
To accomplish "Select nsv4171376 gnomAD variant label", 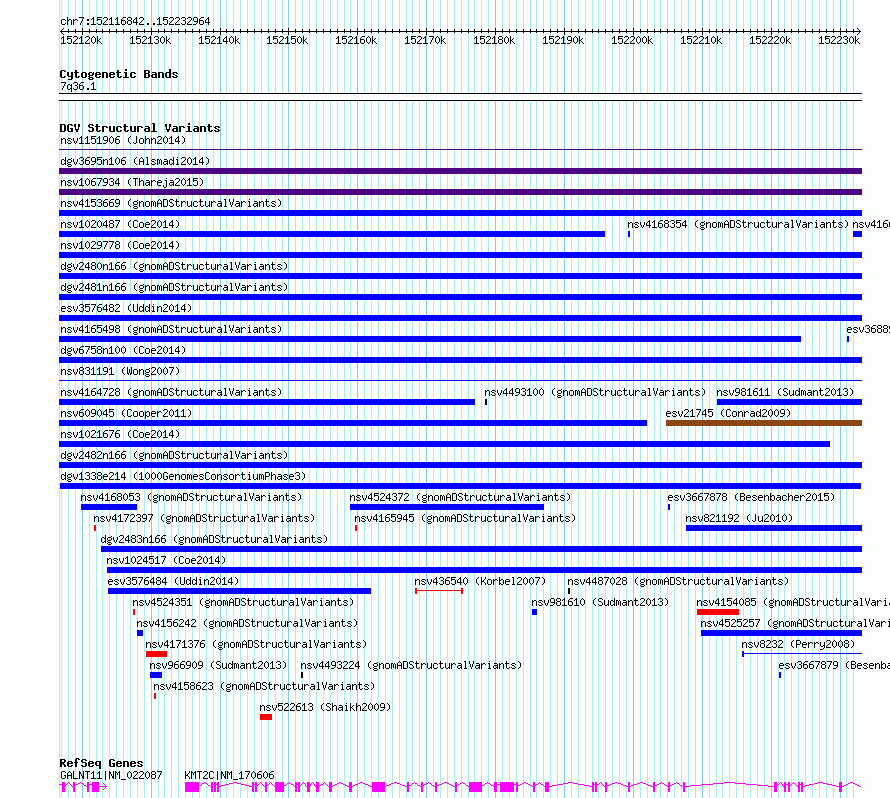I will point(256,644).
